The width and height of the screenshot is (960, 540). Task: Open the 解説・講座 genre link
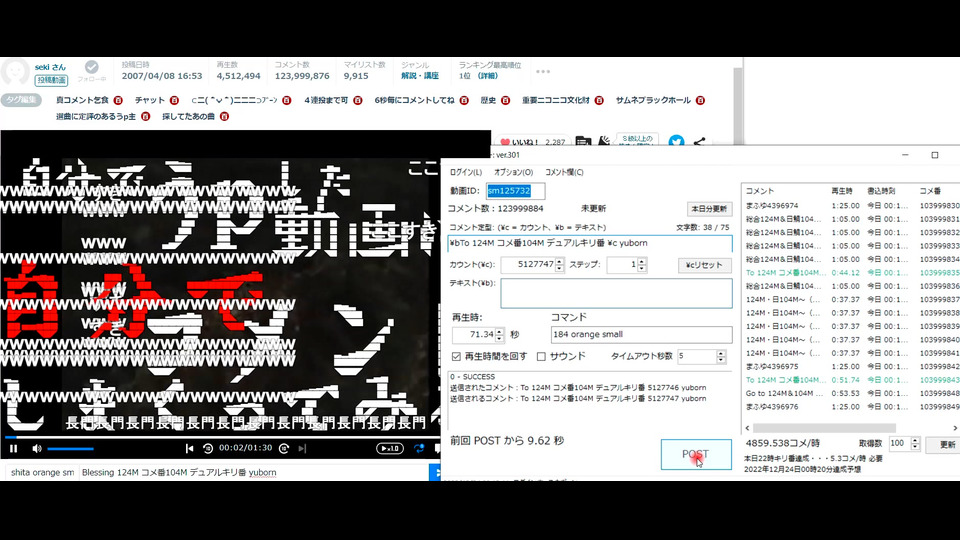420,76
